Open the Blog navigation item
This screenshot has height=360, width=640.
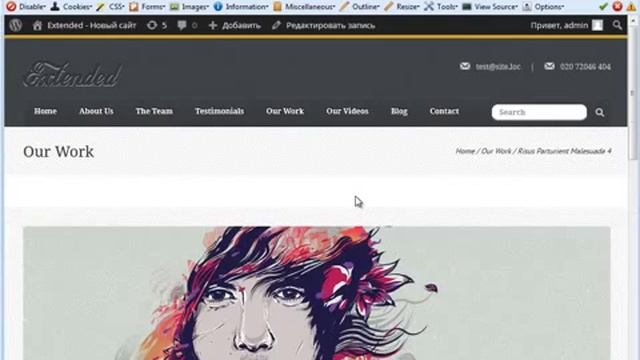(x=399, y=111)
